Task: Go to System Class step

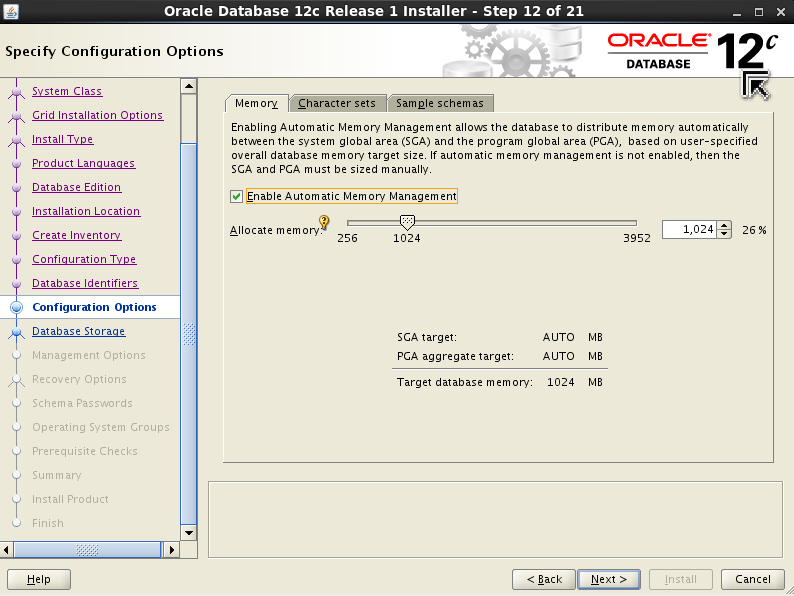Action: pyautogui.click(x=67, y=91)
